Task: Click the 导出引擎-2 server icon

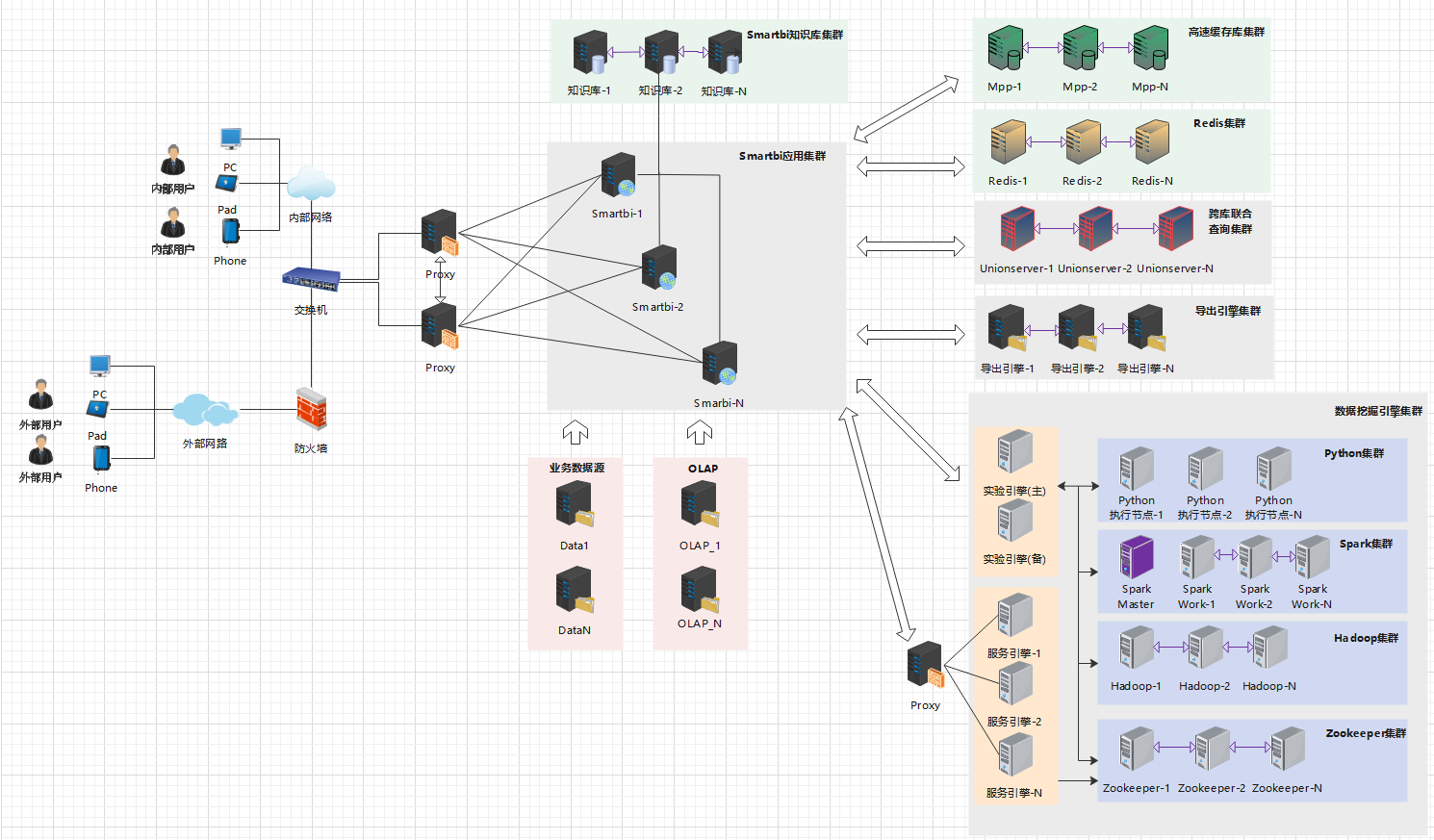Action: pyautogui.click(x=1078, y=327)
